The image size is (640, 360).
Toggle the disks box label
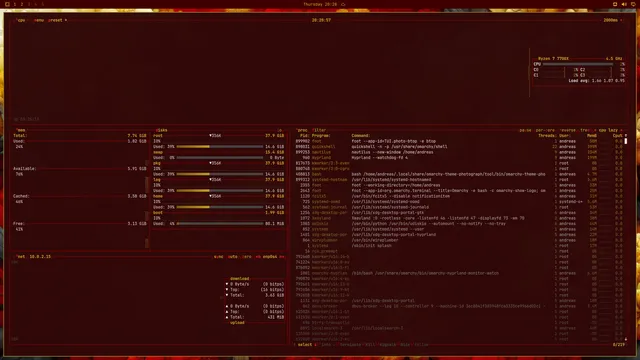161,130
